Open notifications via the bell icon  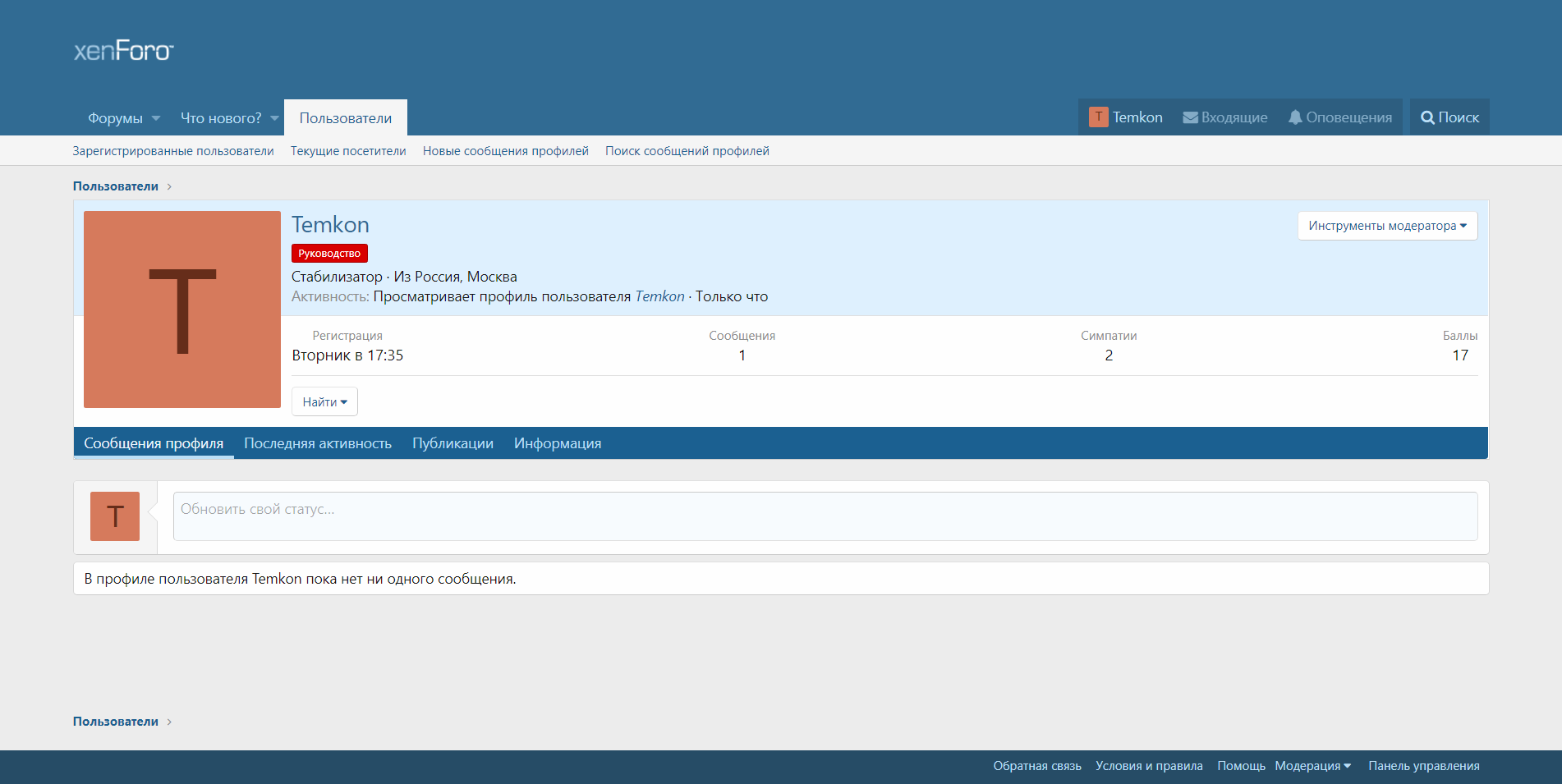(x=1295, y=117)
